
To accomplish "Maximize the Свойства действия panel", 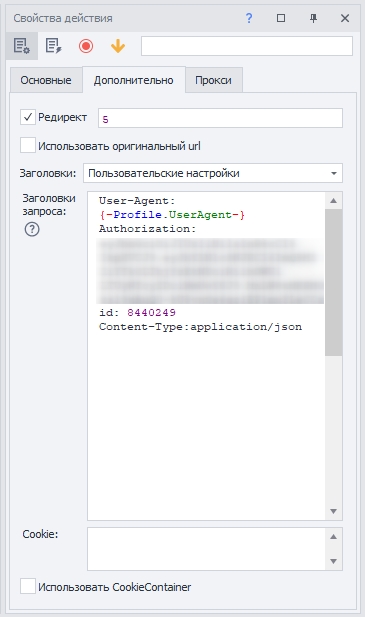I will [x=281, y=18].
